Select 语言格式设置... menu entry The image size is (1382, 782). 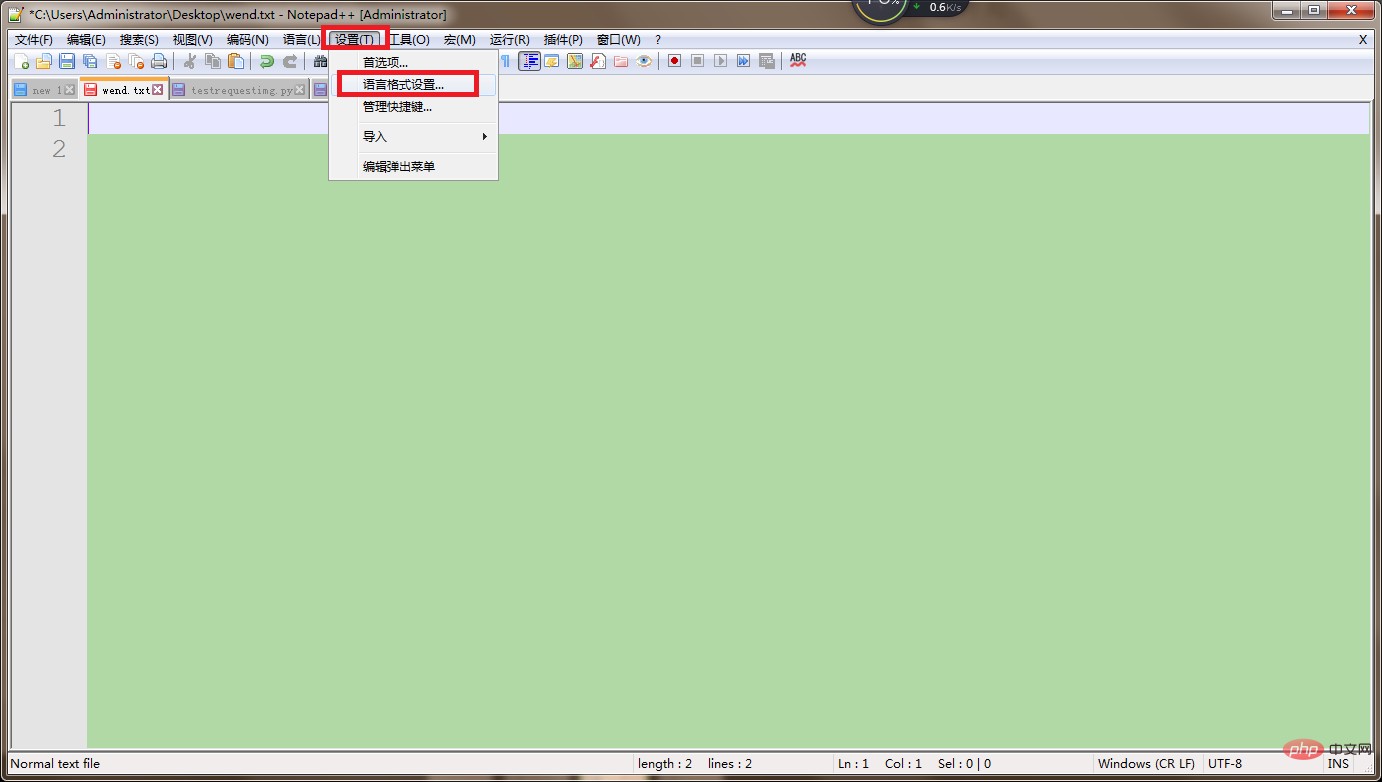pyautogui.click(x=403, y=85)
